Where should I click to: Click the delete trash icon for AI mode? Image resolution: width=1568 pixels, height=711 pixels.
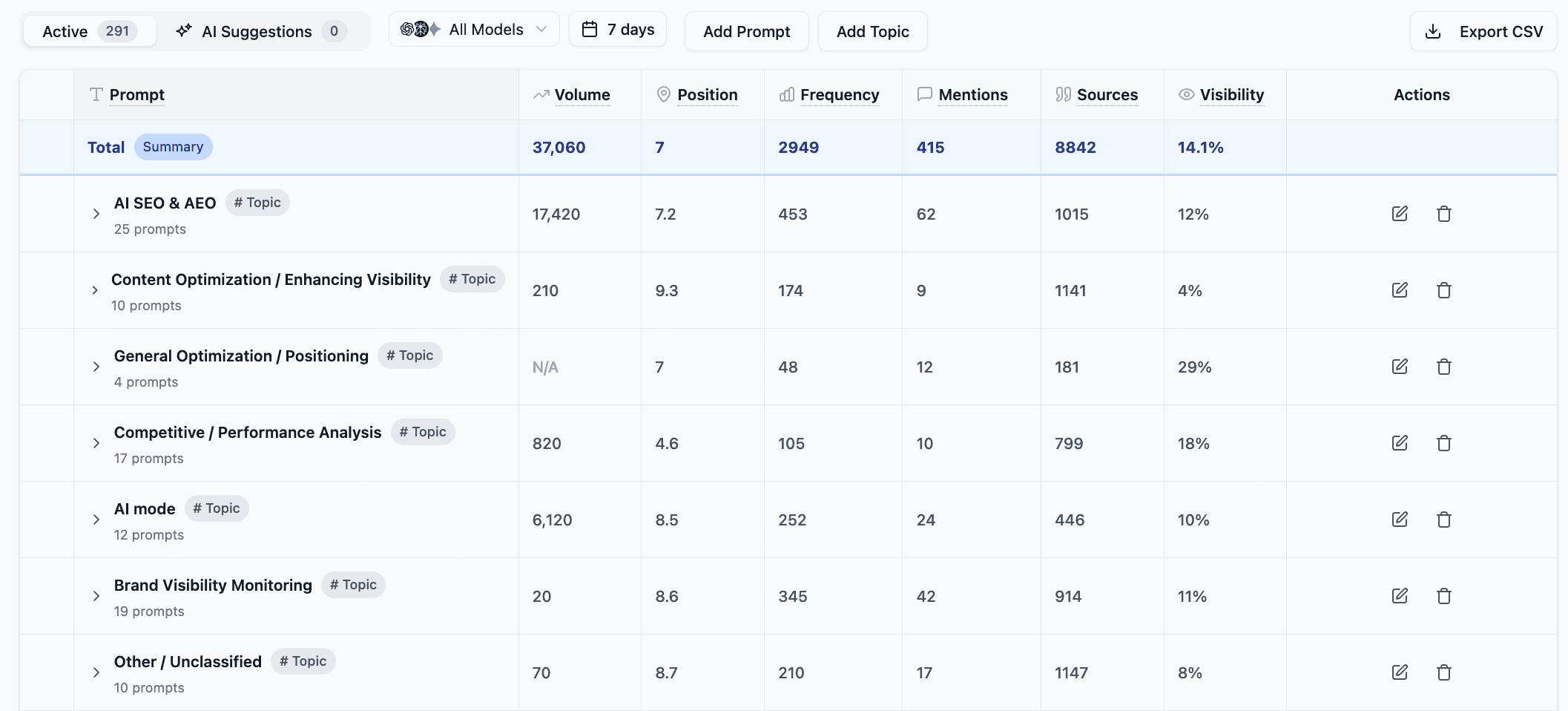coord(1444,520)
